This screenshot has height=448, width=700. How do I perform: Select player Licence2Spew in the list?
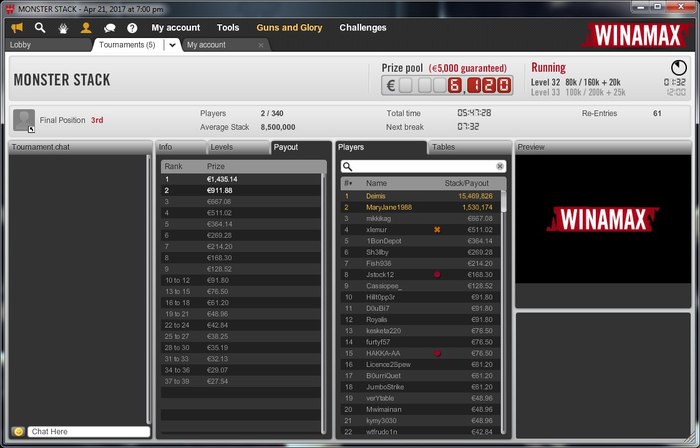(421, 364)
